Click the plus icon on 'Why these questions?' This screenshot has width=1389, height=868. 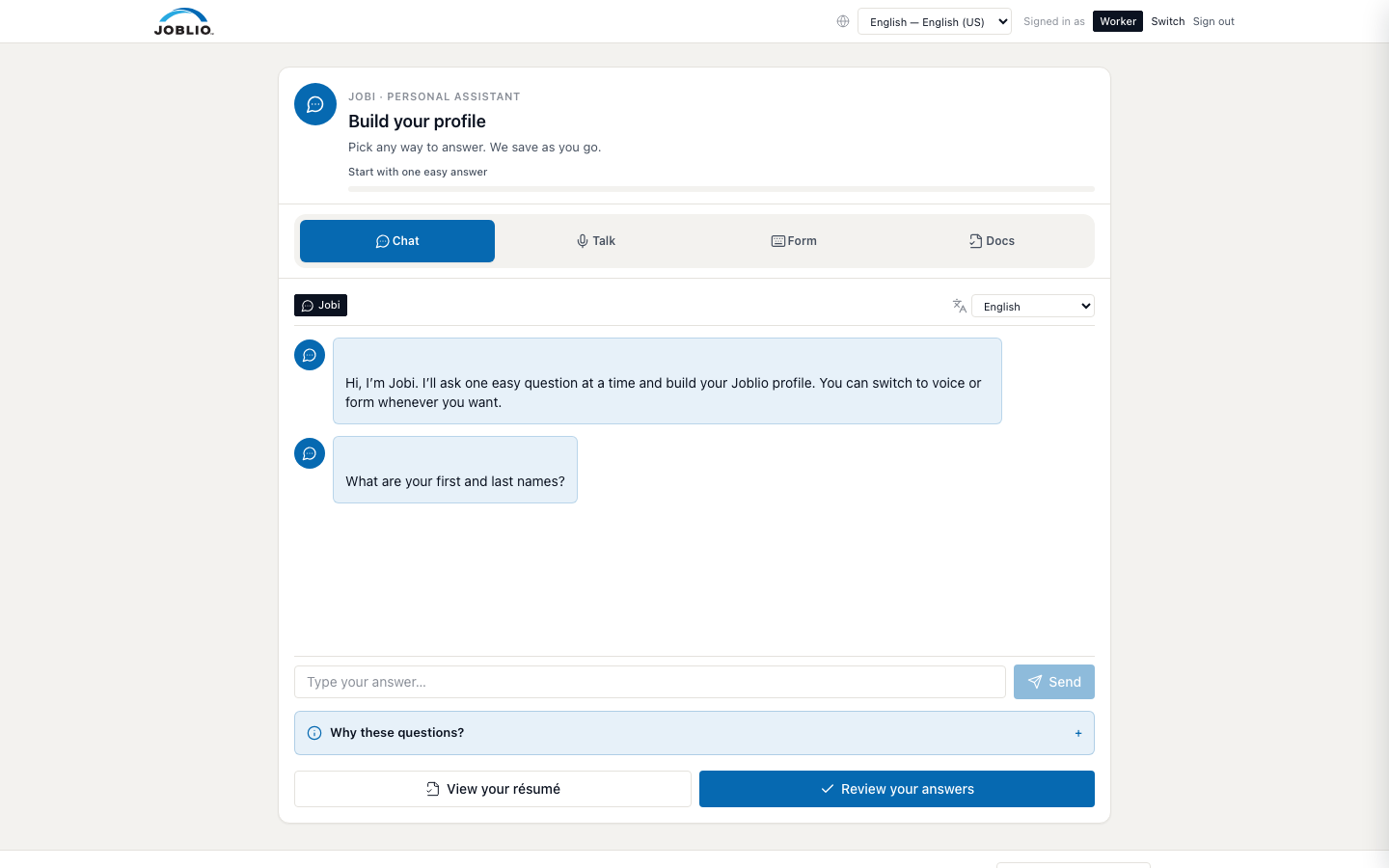(1078, 733)
